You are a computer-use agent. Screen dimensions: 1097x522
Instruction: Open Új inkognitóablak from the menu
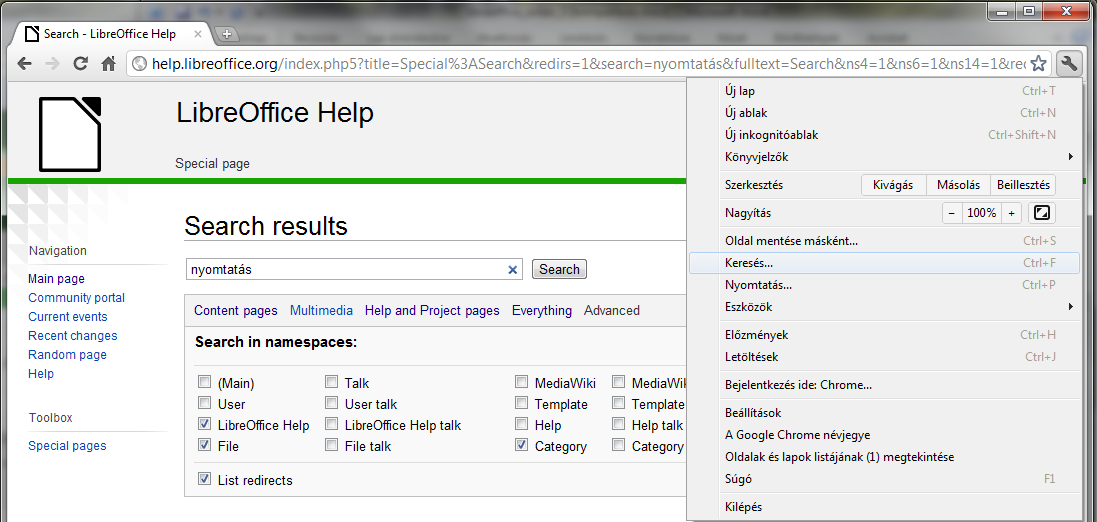click(884, 135)
